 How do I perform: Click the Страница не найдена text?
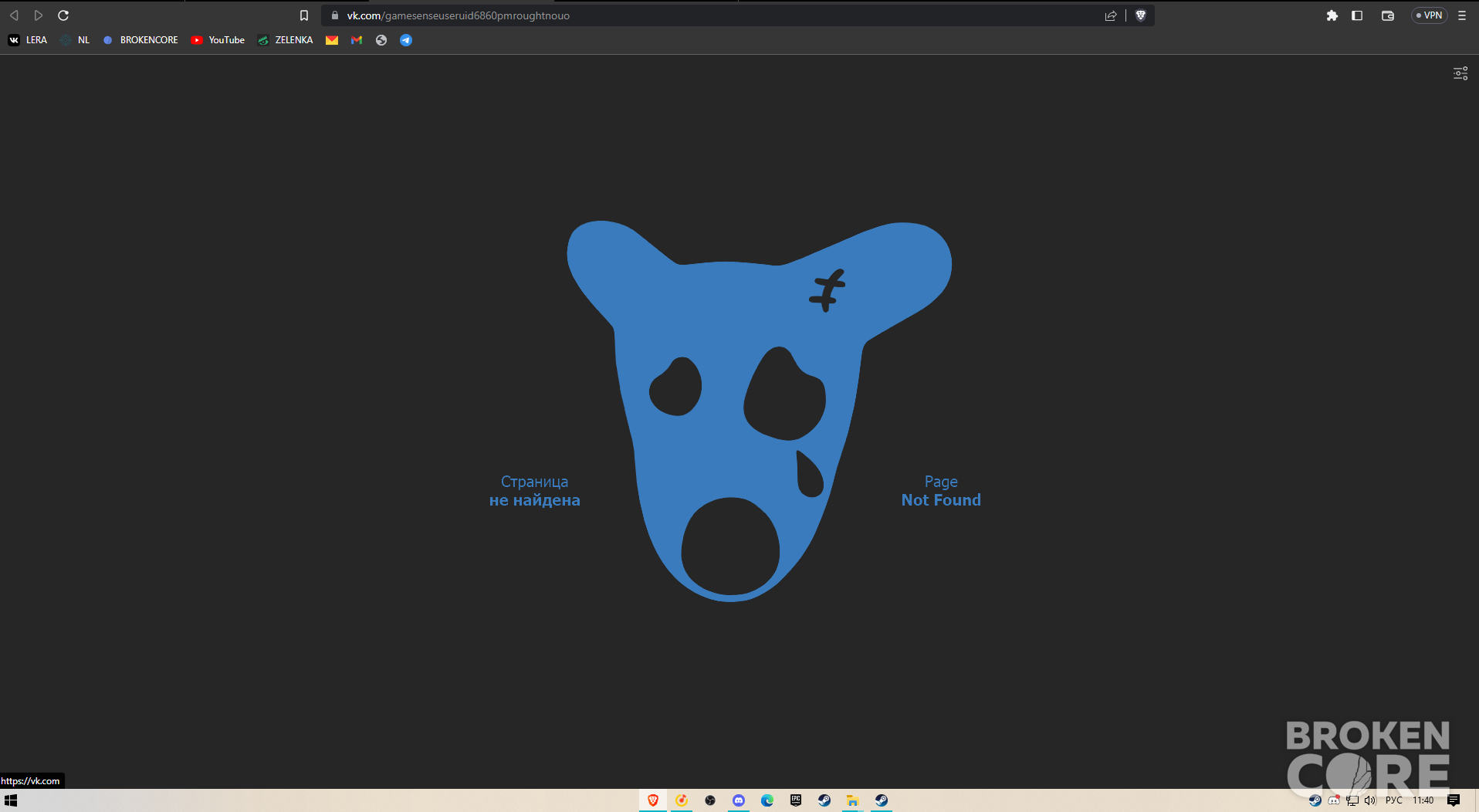coord(534,491)
